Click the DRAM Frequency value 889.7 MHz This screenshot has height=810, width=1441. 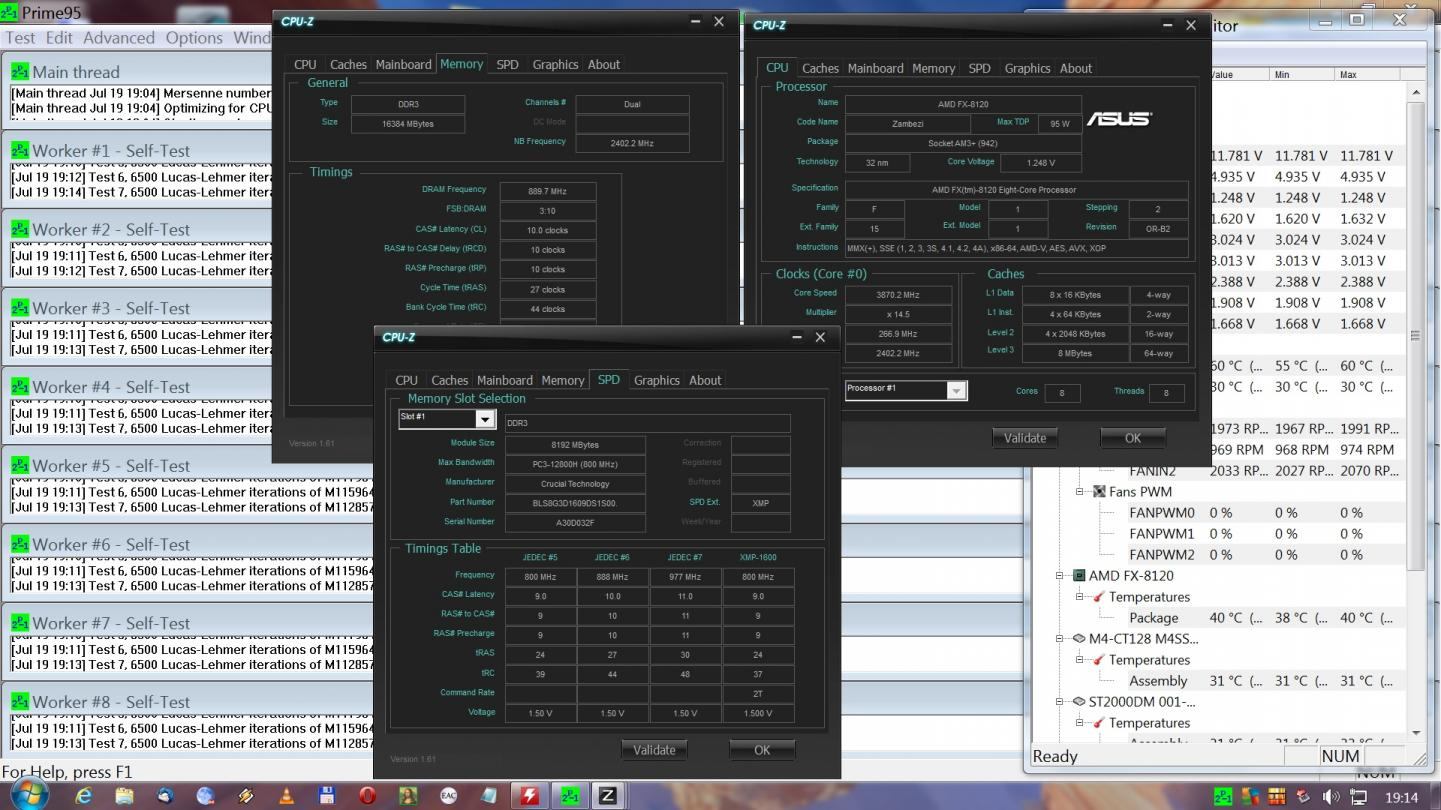click(x=548, y=191)
